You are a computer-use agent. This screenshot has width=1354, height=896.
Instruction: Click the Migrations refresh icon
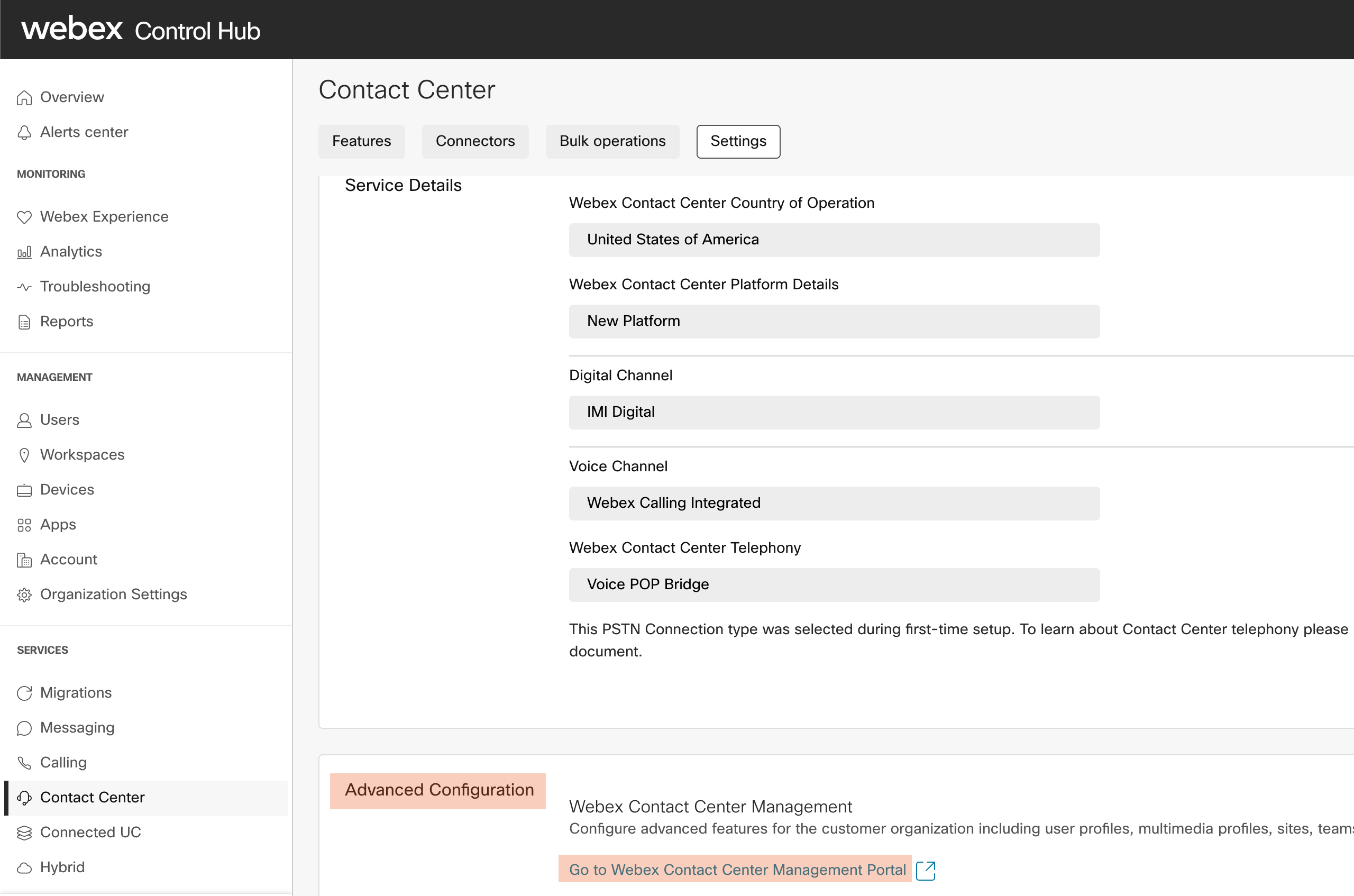point(24,692)
